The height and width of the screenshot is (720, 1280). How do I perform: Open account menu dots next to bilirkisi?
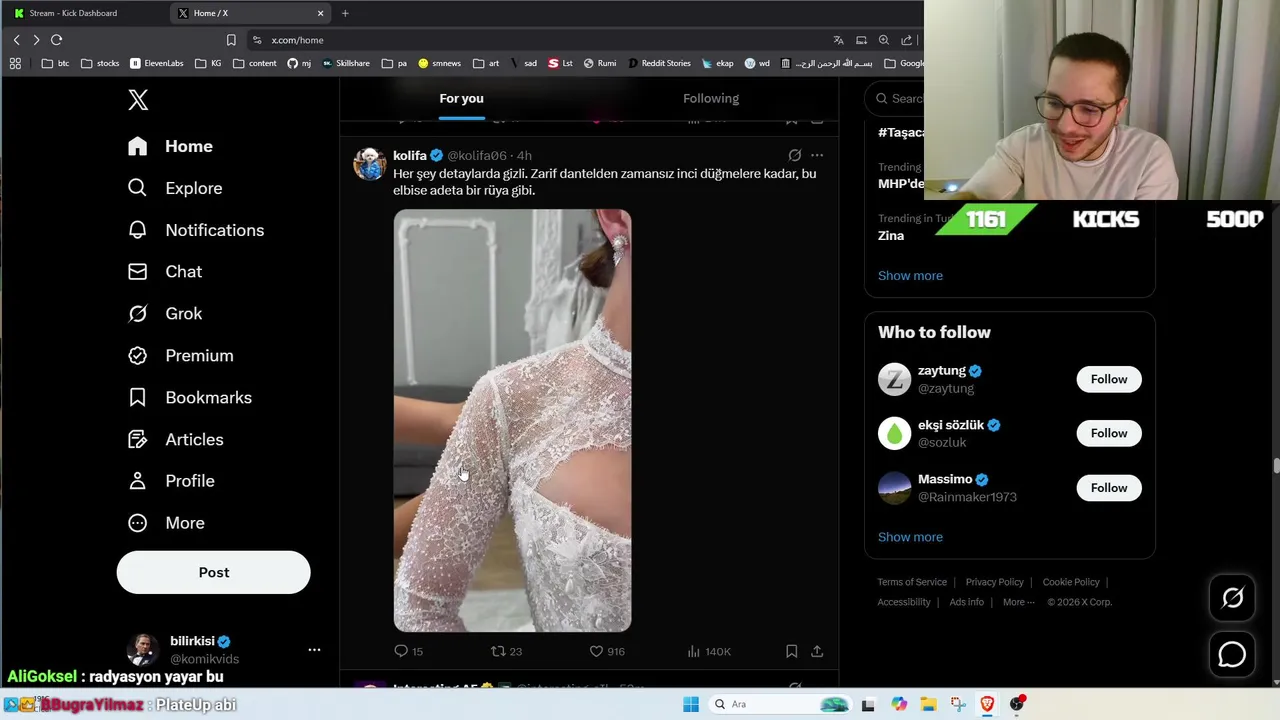314,650
